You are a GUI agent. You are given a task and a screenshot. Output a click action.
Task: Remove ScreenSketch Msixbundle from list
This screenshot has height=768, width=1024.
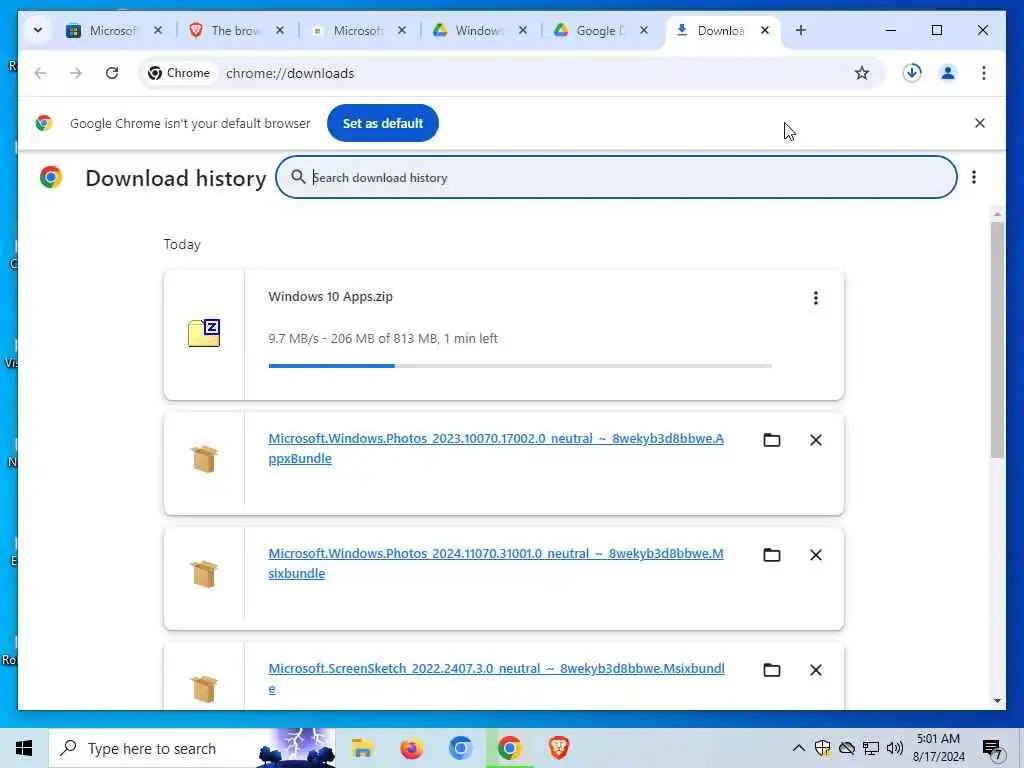pos(816,670)
